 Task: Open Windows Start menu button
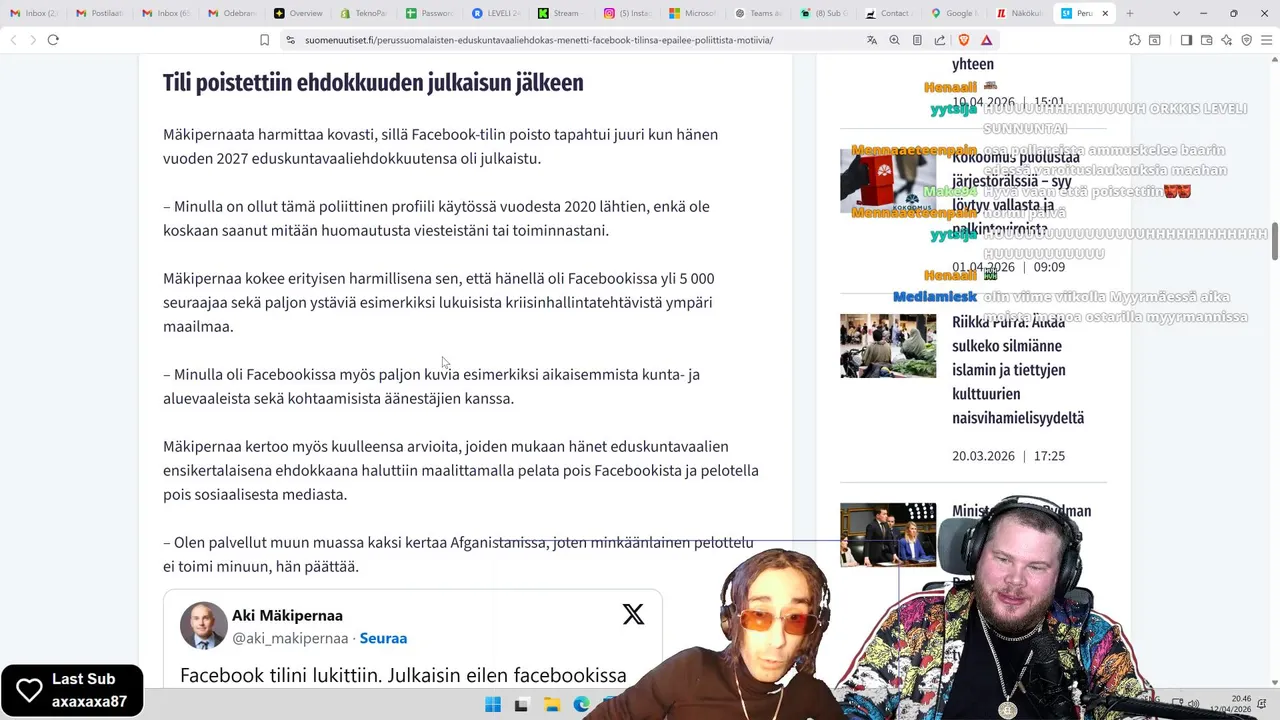pos(493,705)
